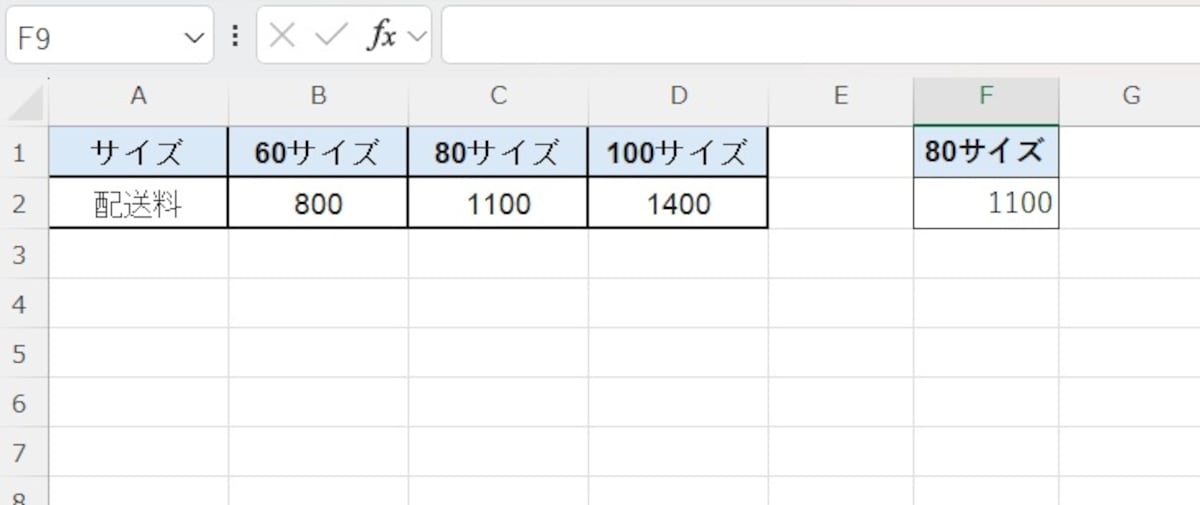Click the three-dot name box resize handle

pos(235,36)
